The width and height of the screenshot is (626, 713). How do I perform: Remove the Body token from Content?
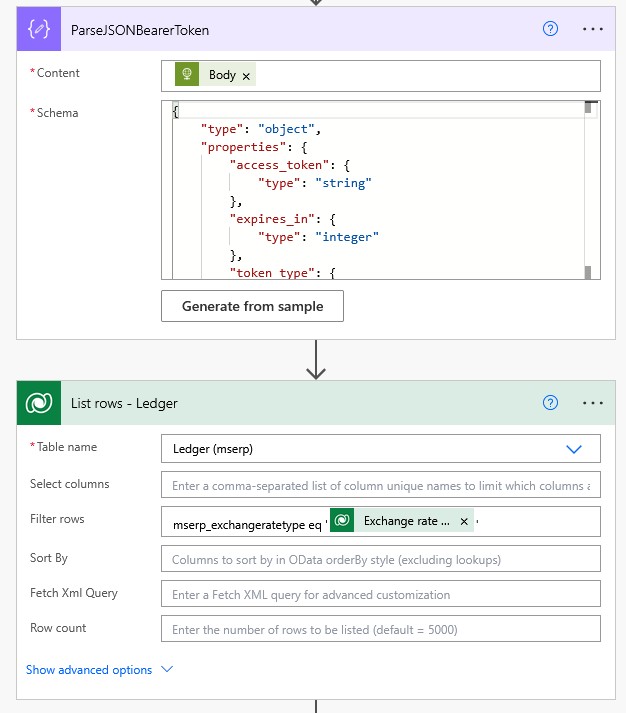(246, 76)
